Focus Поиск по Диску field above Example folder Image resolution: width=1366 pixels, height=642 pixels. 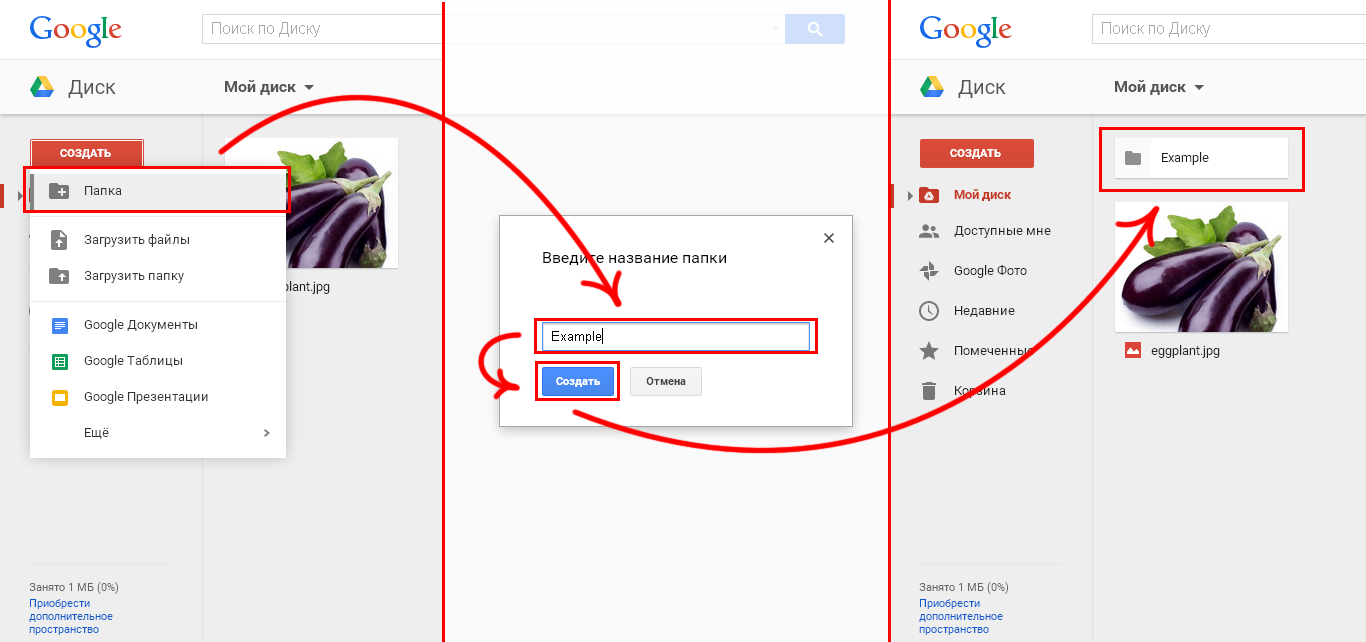(1229, 29)
